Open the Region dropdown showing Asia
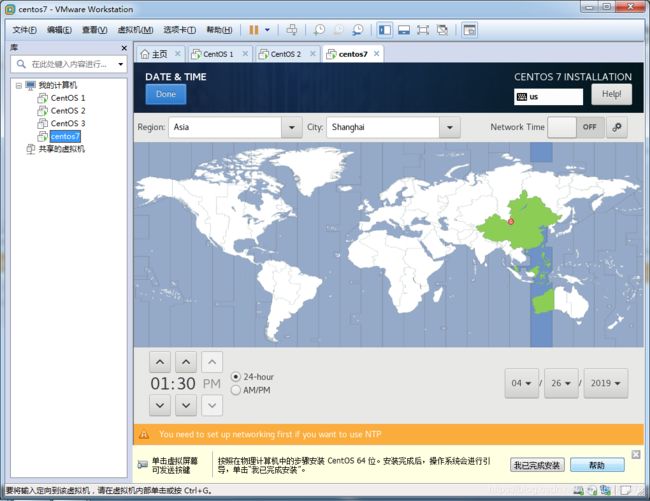Viewport: 650px width, 501px height. pyautogui.click(x=235, y=127)
